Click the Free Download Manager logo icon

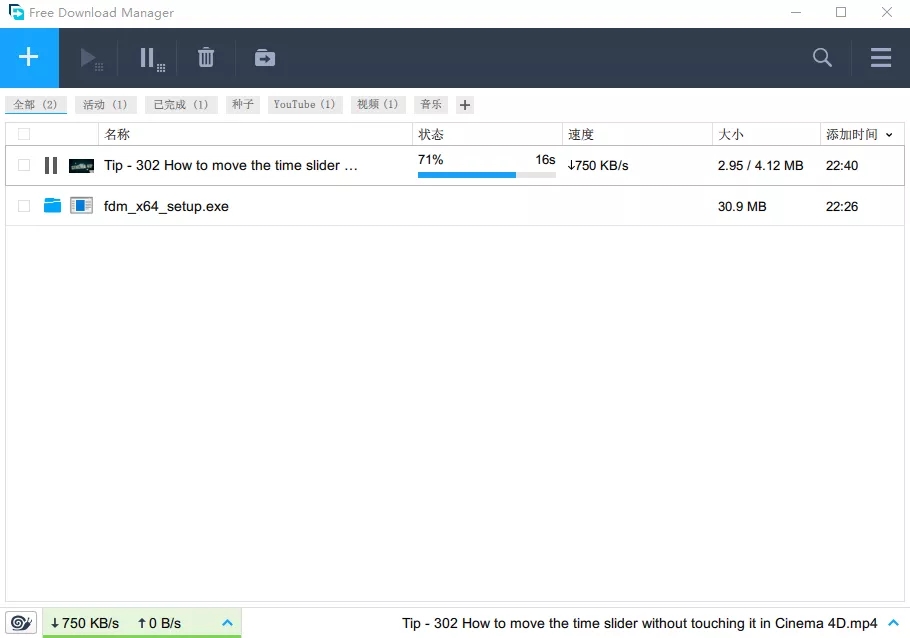pos(16,12)
